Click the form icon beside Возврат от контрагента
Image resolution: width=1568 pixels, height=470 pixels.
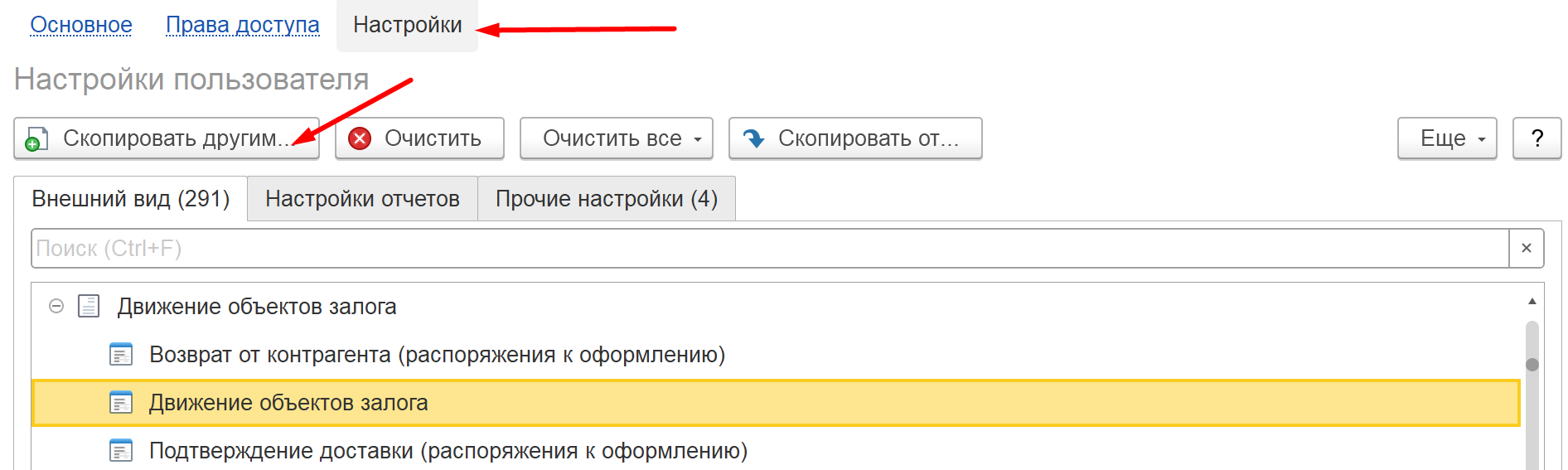121,355
